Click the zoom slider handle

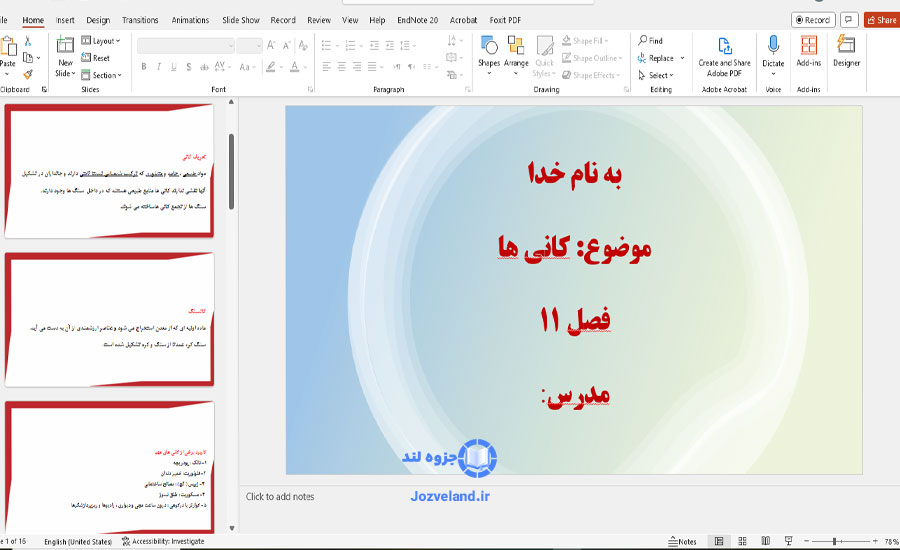click(x=834, y=541)
